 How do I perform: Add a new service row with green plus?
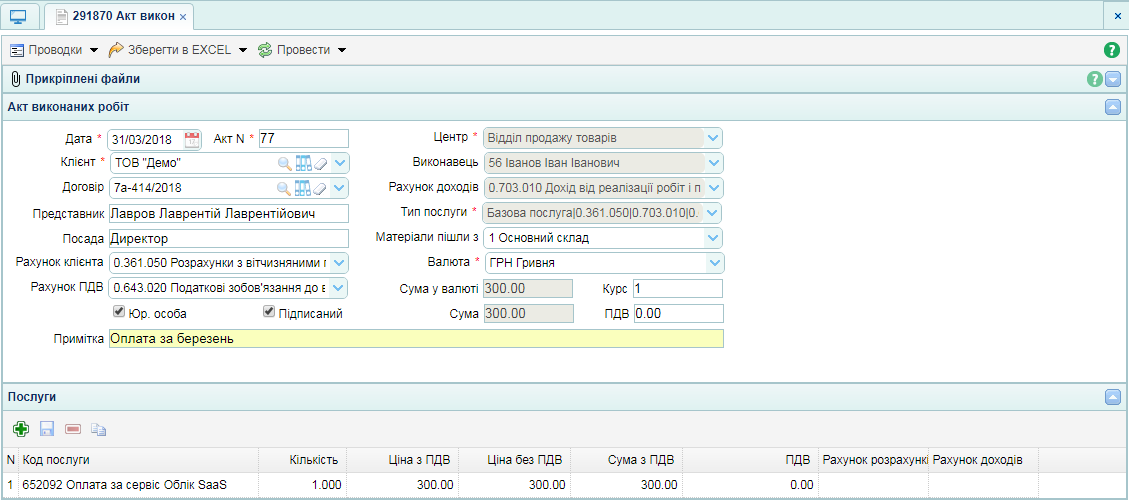click(x=21, y=429)
